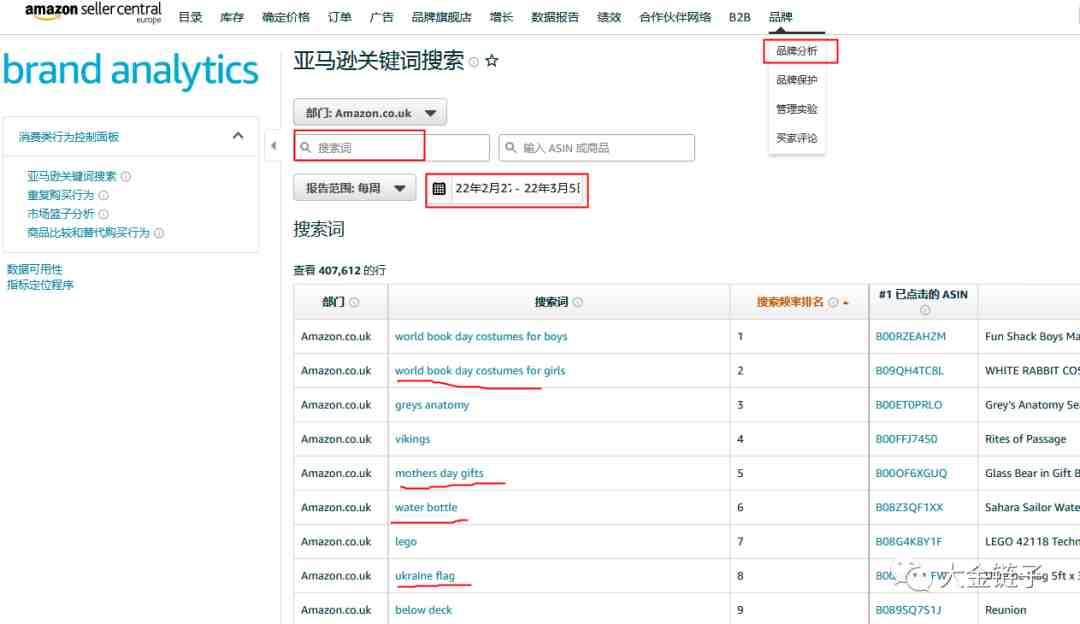Open search term world book day costumes for boys

tap(481, 337)
